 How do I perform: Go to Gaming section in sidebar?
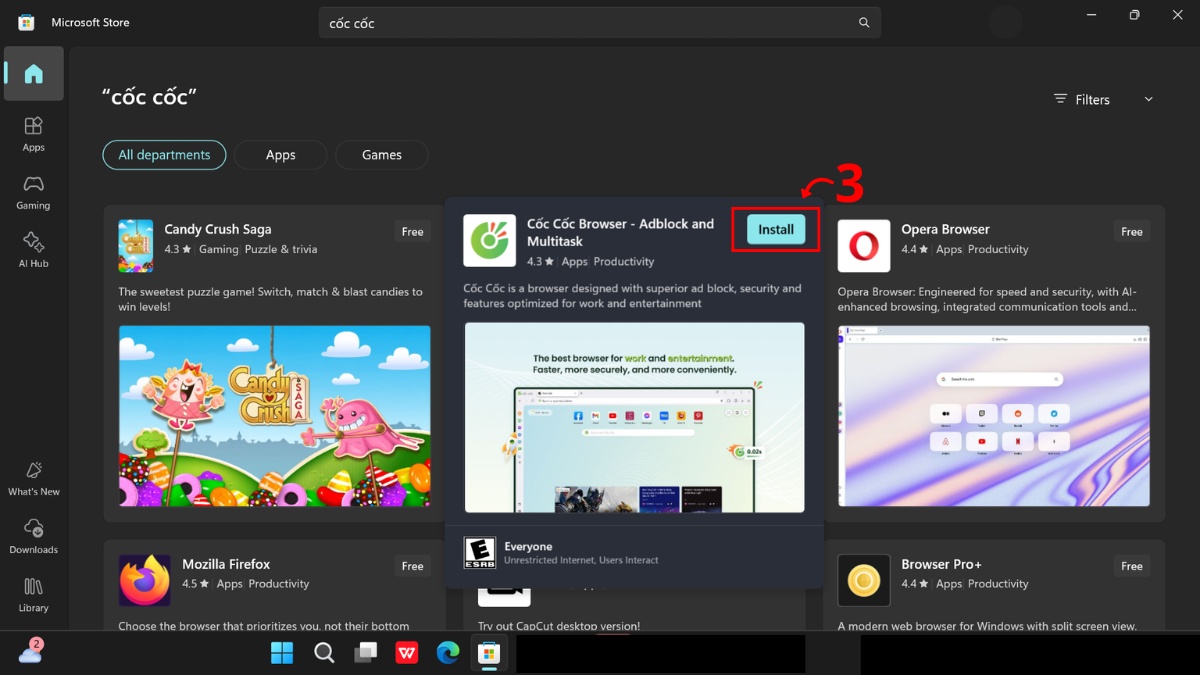coord(33,191)
